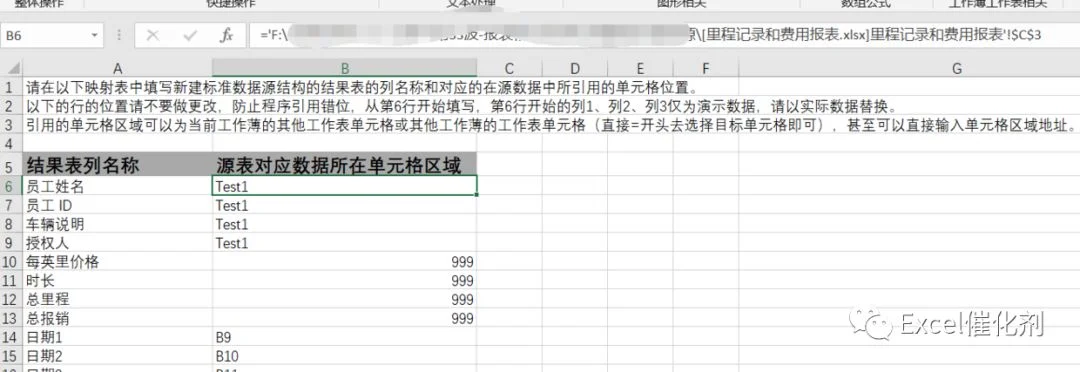This screenshot has width=1080, height=372.
Task: Click the cell containing B9
Action: [x=344, y=338]
